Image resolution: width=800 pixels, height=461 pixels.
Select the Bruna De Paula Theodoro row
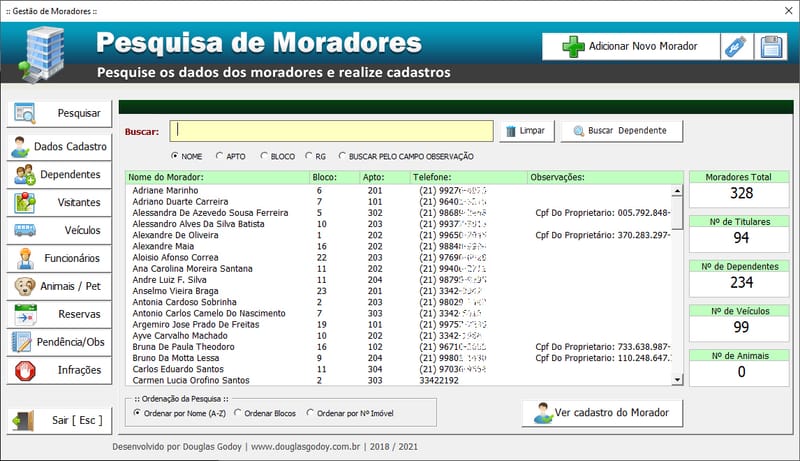tap(398, 347)
